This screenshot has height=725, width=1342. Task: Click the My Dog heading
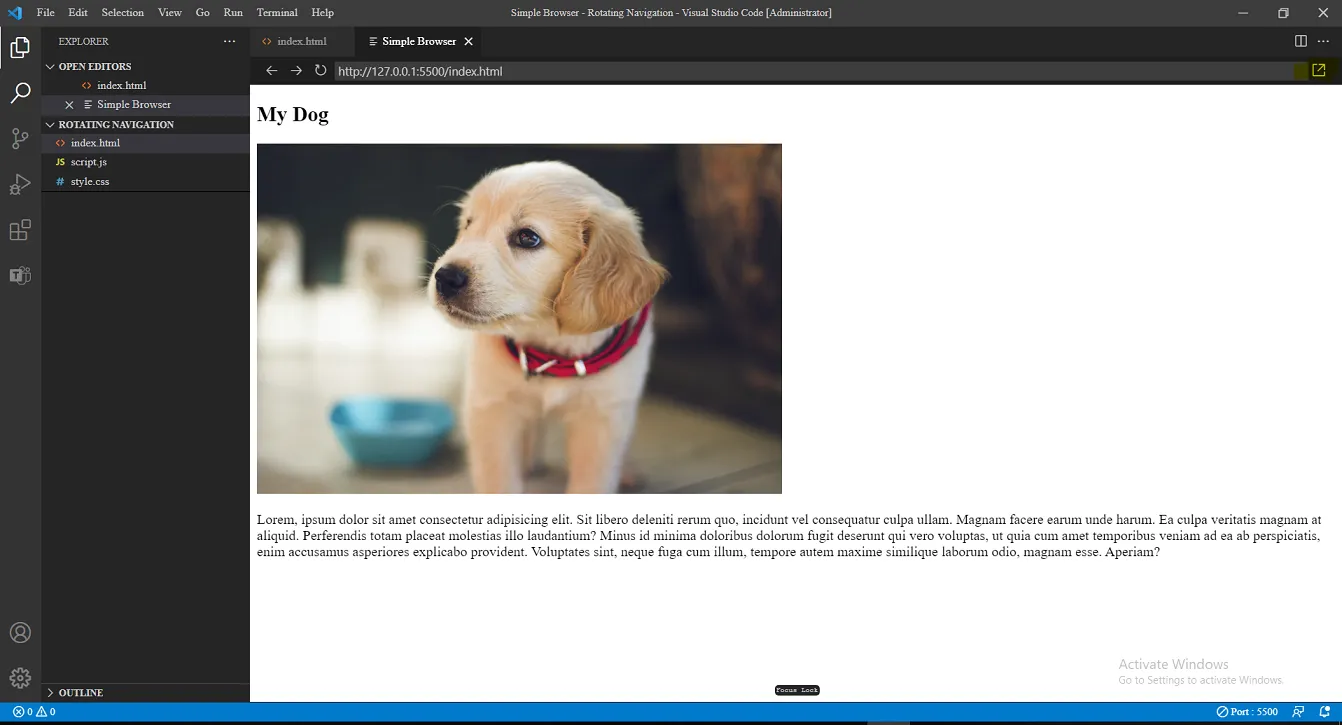pyautogui.click(x=293, y=114)
